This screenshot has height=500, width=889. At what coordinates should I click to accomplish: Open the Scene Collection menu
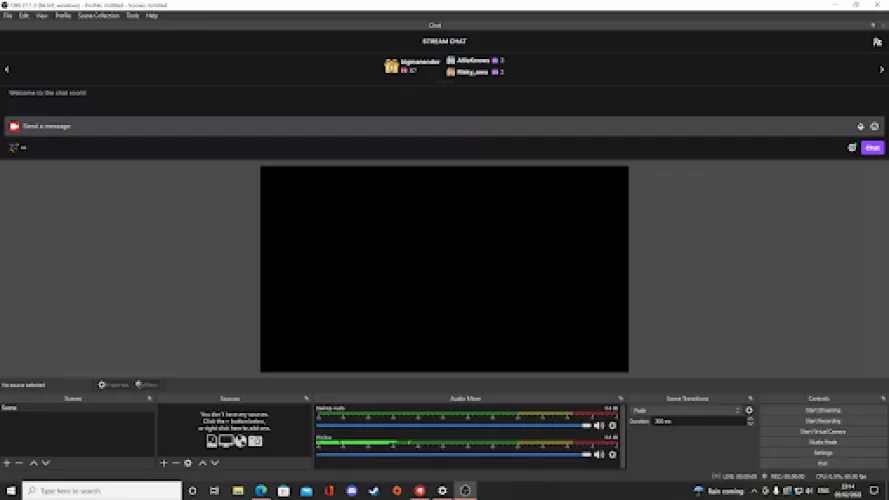(99, 16)
